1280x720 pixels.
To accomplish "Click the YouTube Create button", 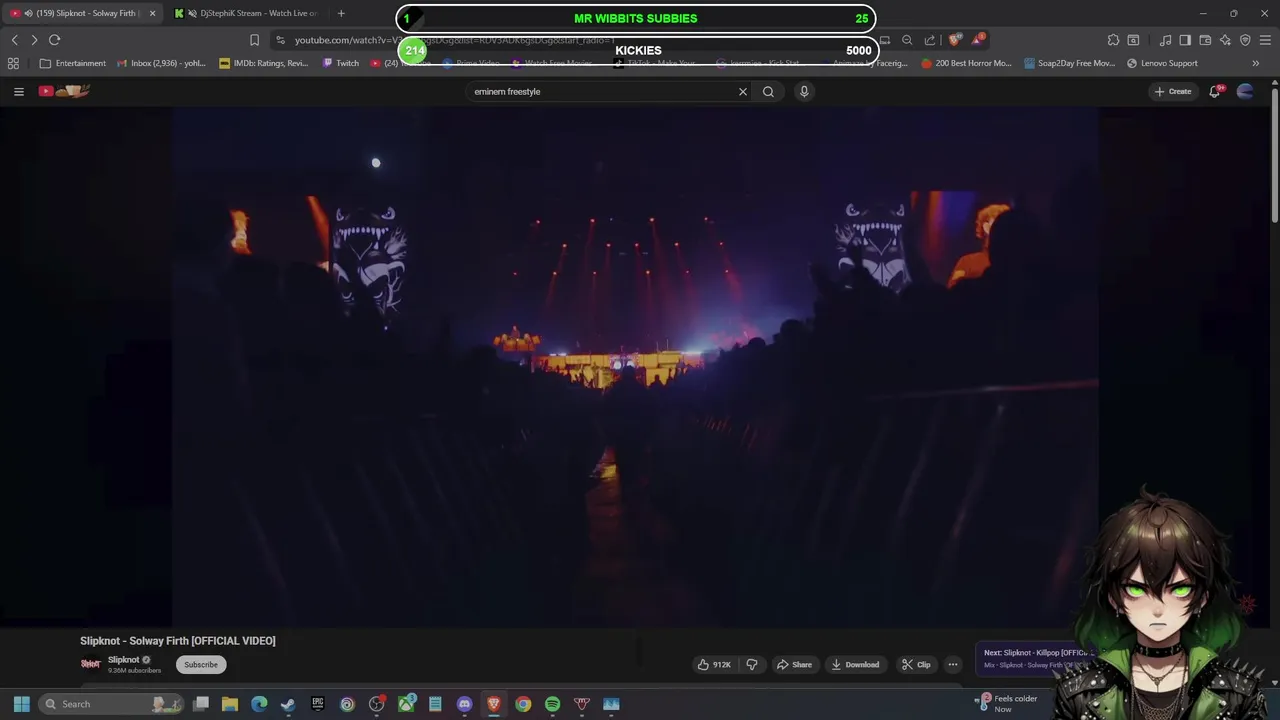I will pos(1173,91).
